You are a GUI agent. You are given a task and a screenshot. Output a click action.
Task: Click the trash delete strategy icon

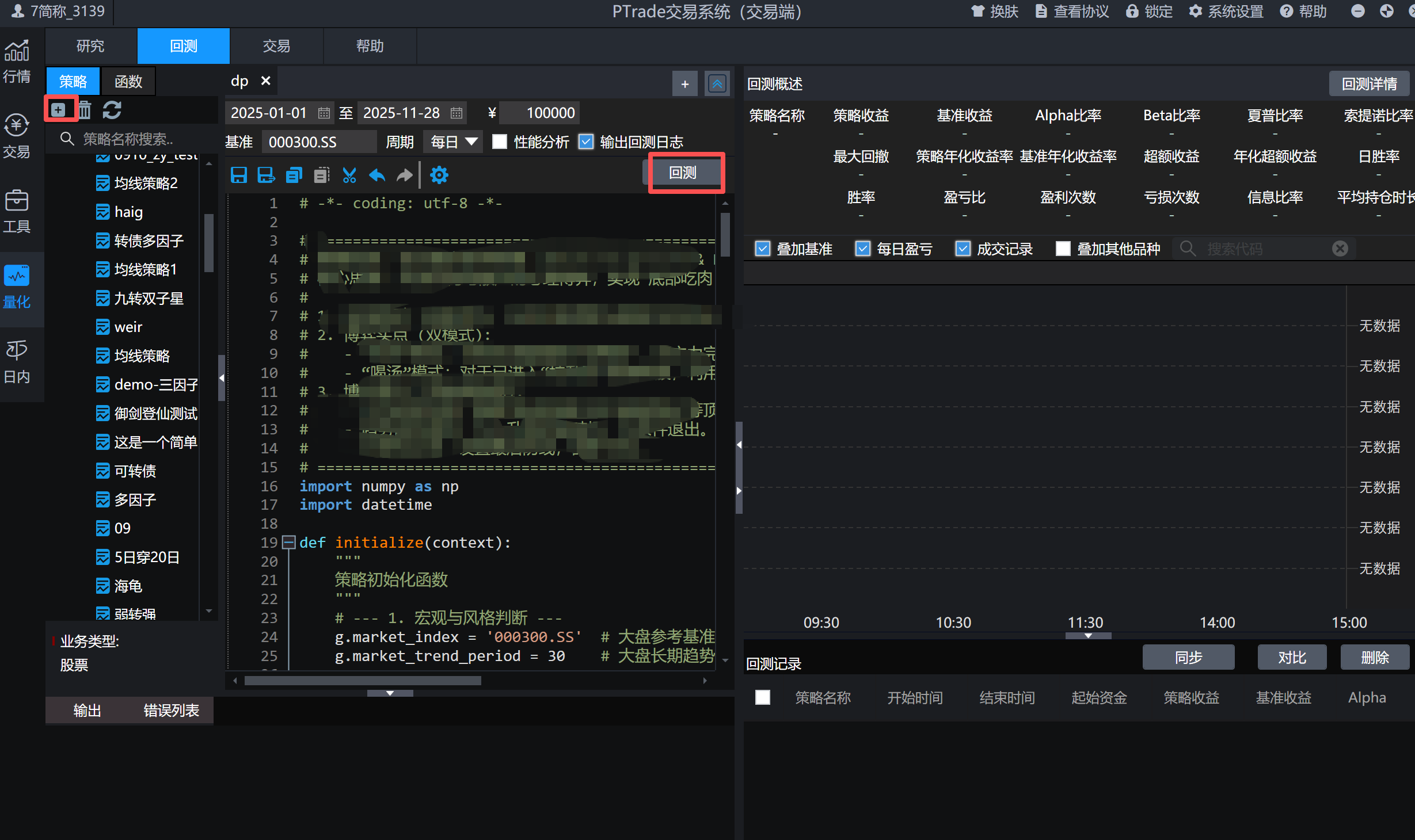point(85,109)
